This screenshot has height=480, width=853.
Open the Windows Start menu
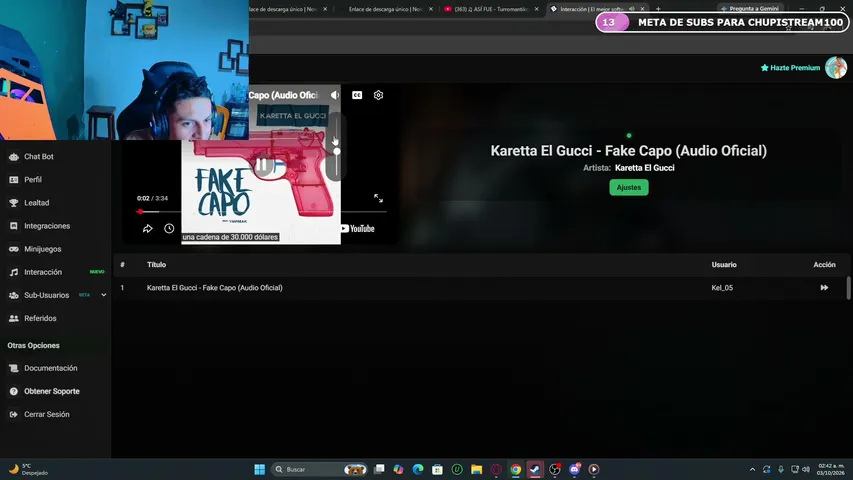click(259, 469)
